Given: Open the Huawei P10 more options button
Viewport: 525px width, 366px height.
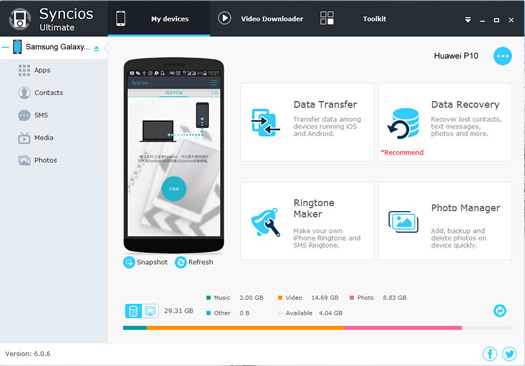Looking at the screenshot, I should coord(503,56).
